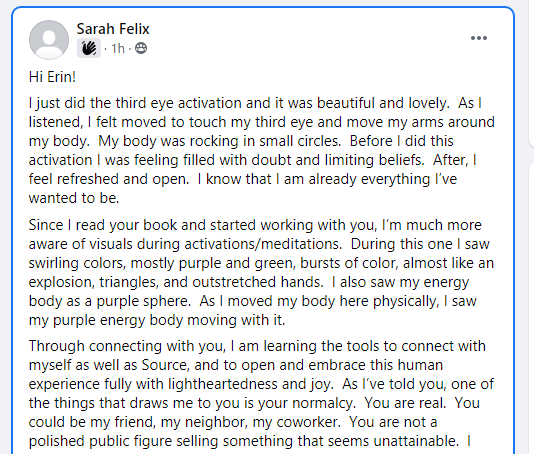Click the line starting 'Through connecting with you'
Image resolution: width=534 pixels, height=454 pixels.
point(257,346)
